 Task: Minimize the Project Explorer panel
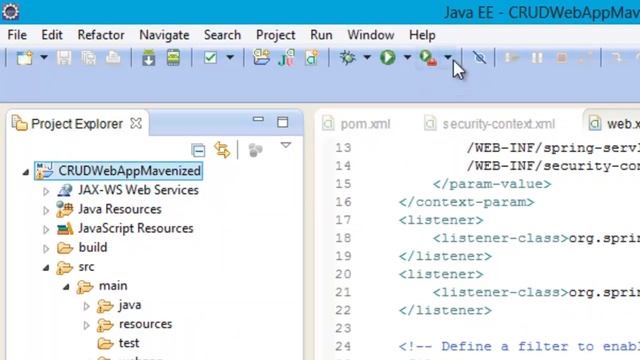(258, 120)
